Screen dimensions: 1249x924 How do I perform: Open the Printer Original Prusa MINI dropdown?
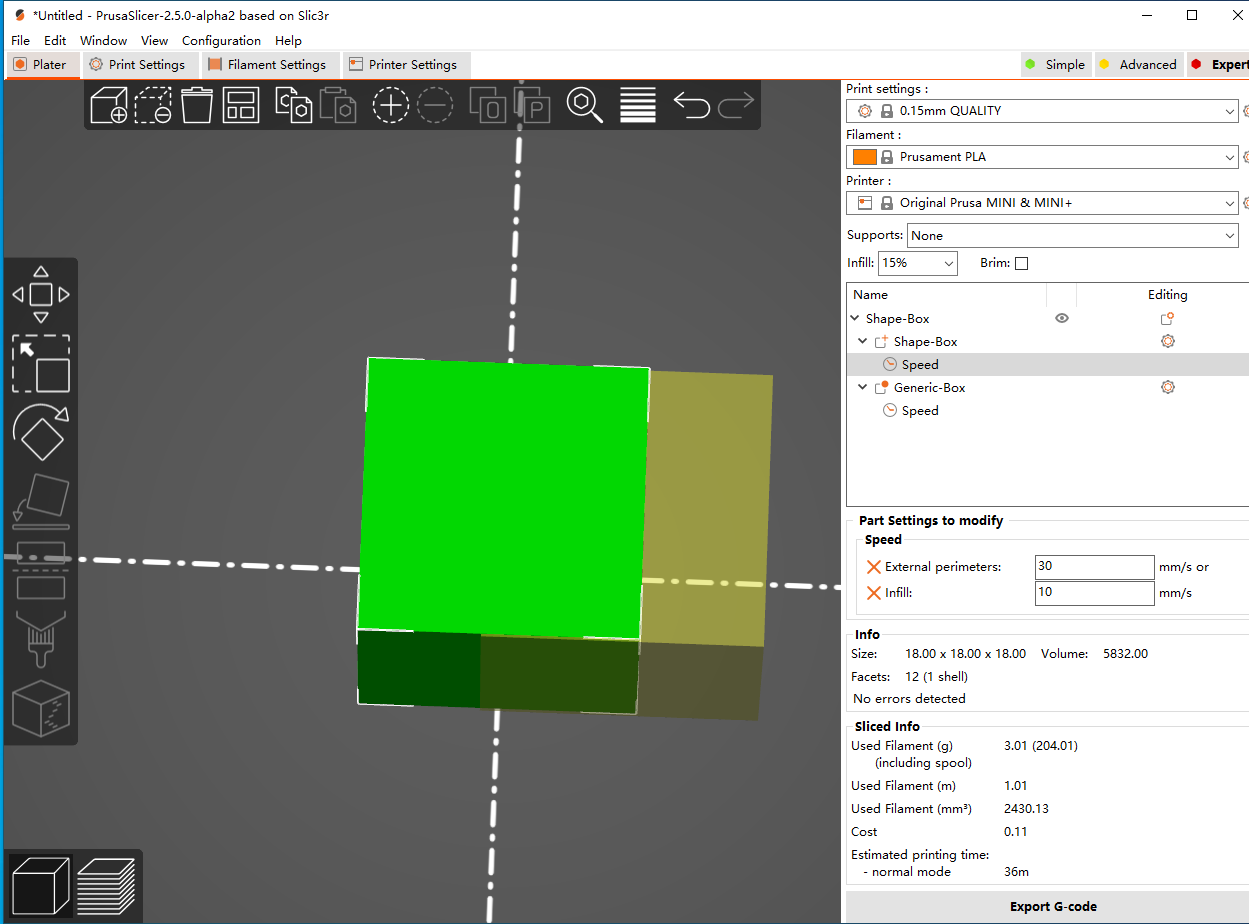pos(1042,203)
